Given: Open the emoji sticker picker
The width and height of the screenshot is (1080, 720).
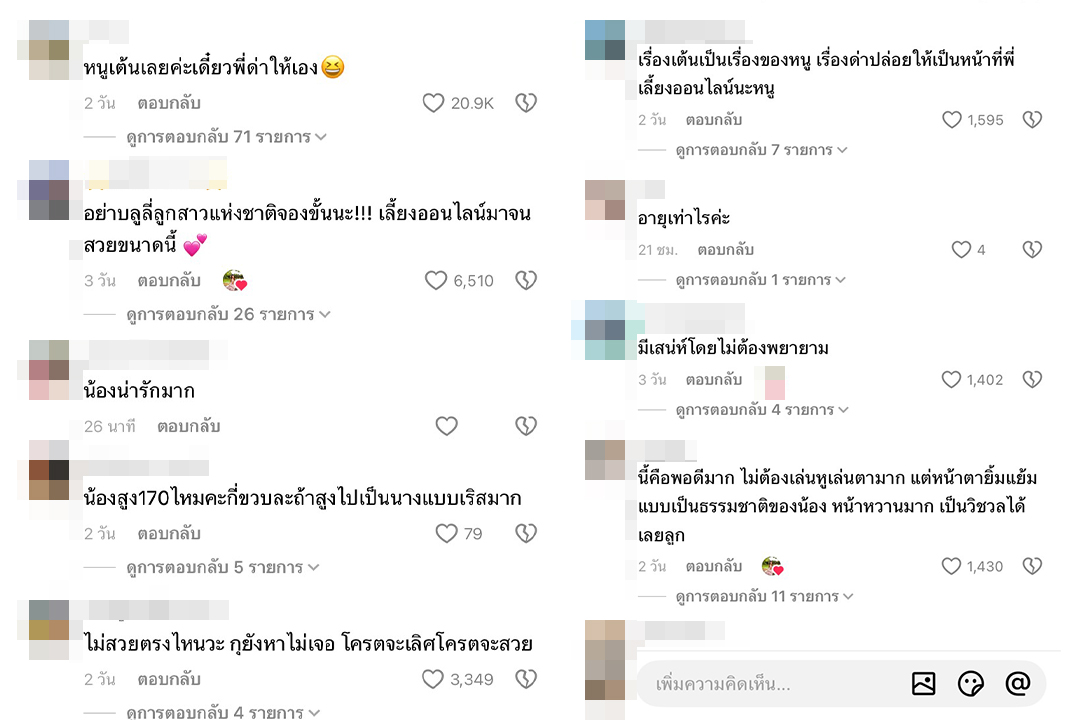Looking at the screenshot, I should tap(970, 683).
